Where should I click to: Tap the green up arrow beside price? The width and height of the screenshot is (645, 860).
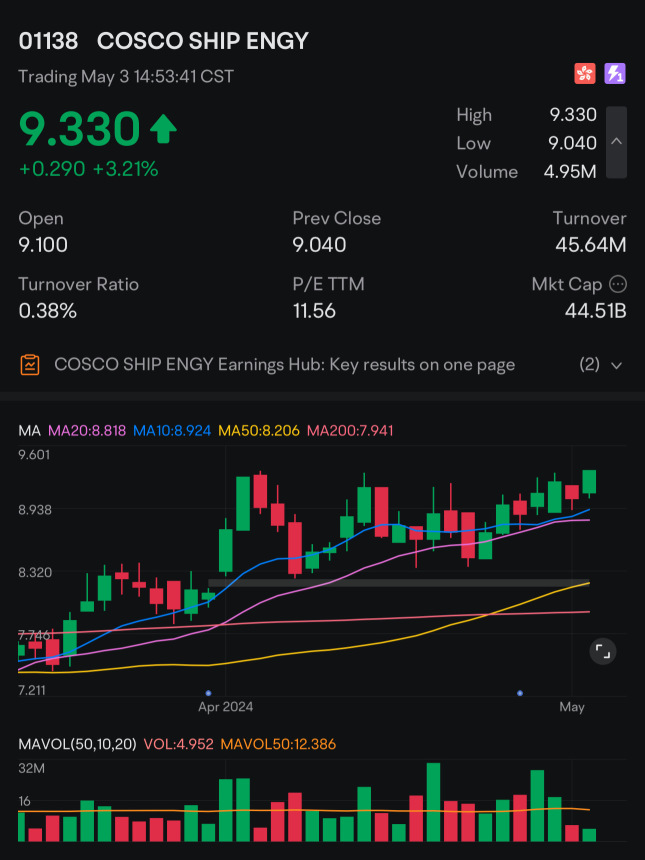(163, 130)
